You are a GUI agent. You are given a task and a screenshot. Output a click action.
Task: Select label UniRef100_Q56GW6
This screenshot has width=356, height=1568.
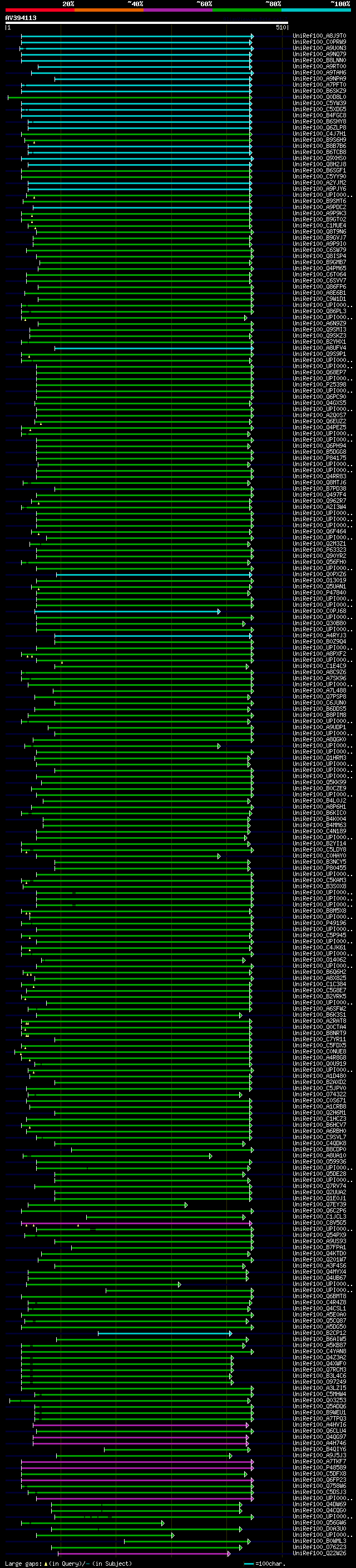pos(319,1523)
